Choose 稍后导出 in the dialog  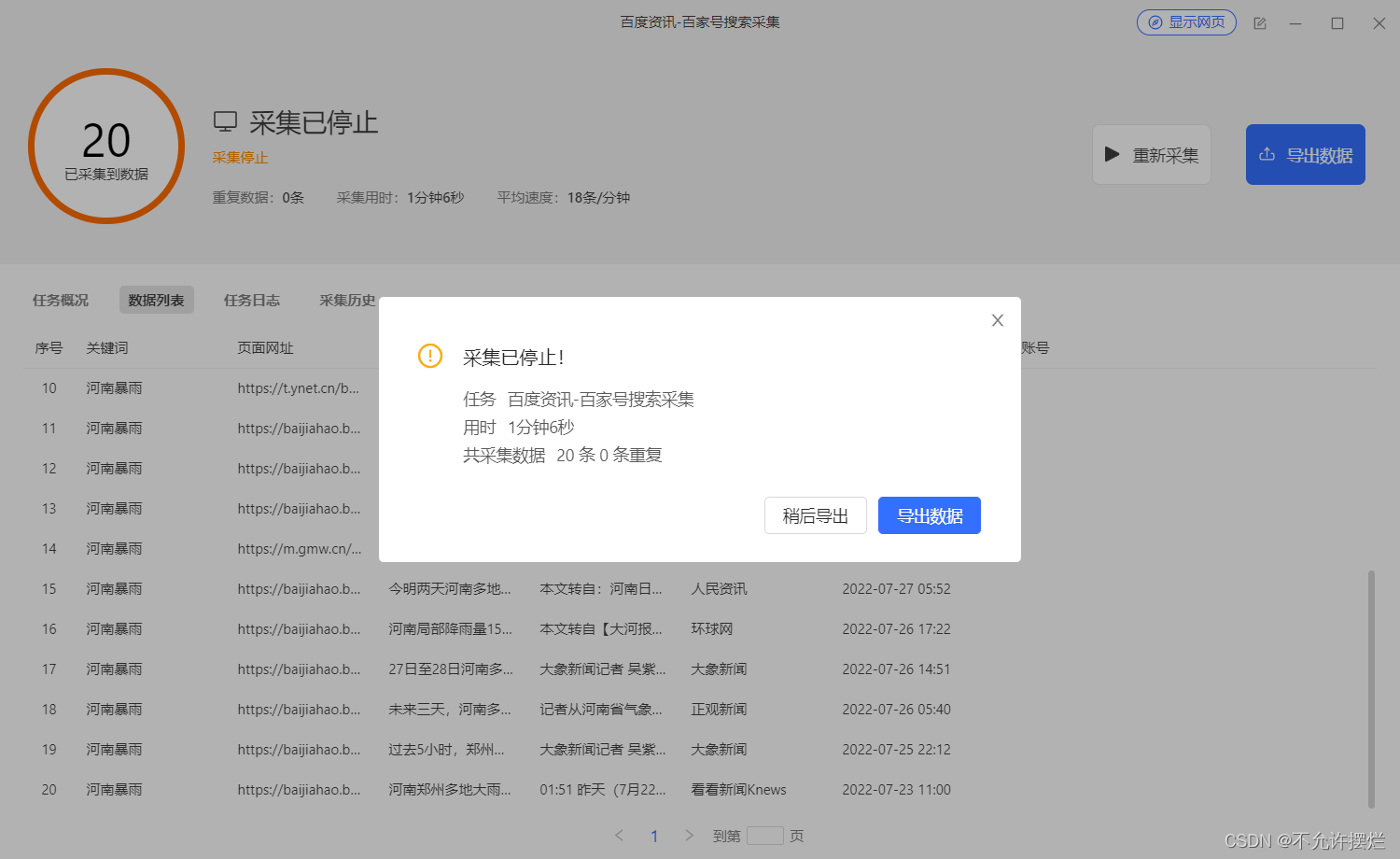coord(816,515)
